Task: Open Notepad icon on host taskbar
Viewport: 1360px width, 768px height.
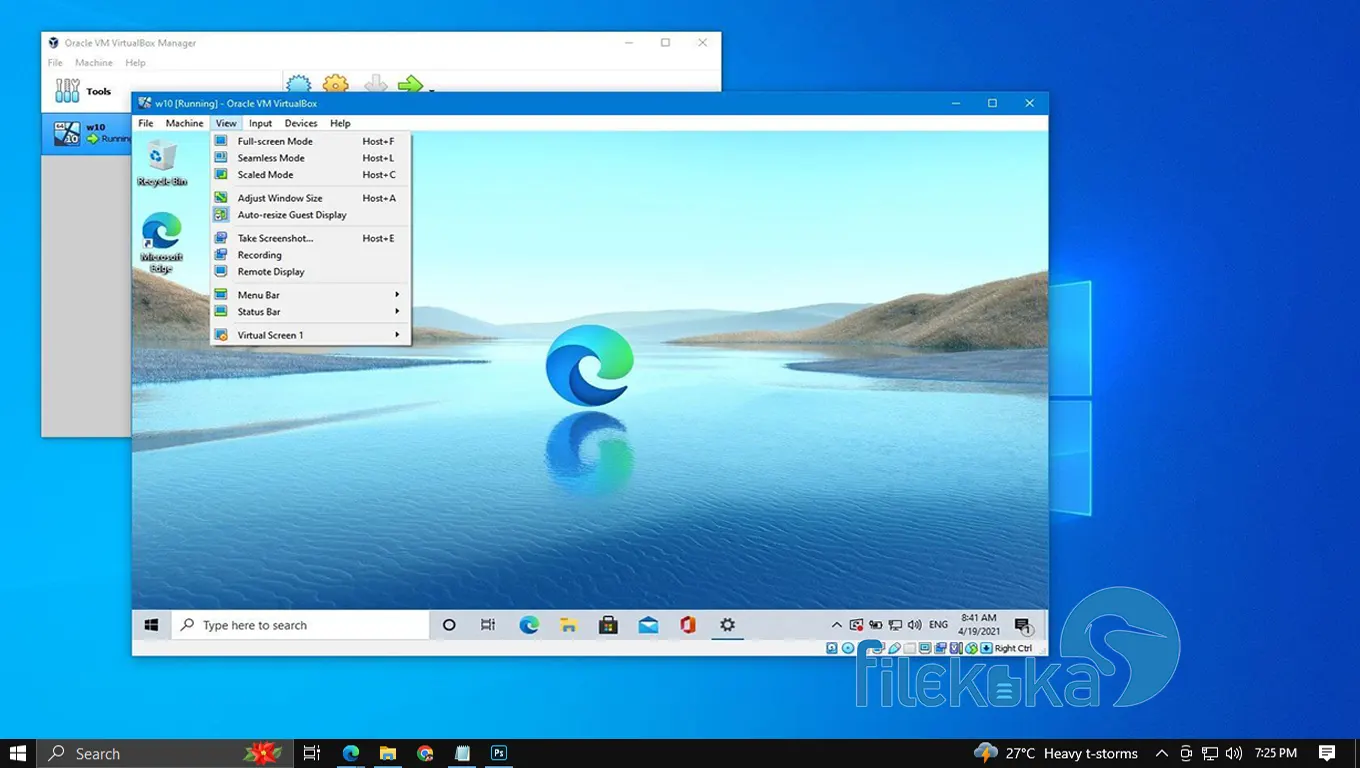Action: coord(462,753)
